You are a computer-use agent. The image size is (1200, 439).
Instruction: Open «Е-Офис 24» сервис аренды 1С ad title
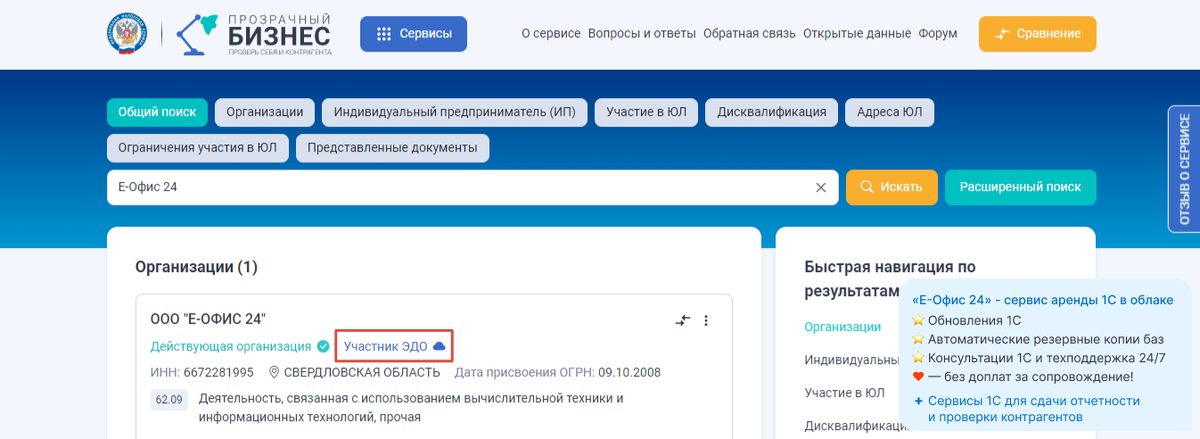(1043, 300)
